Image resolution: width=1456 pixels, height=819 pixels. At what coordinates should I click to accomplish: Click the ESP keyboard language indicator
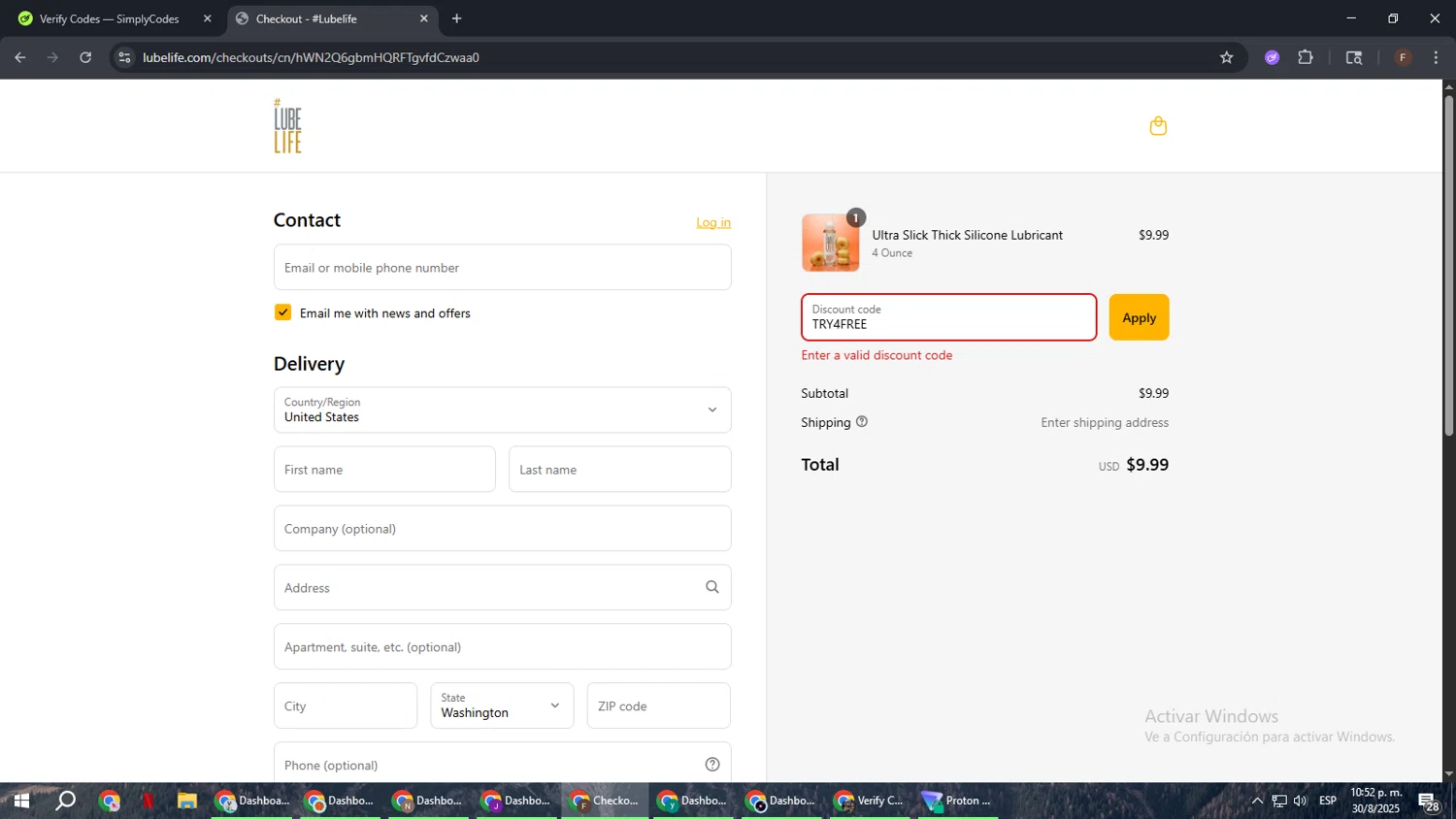pyautogui.click(x=1328, y=801)
